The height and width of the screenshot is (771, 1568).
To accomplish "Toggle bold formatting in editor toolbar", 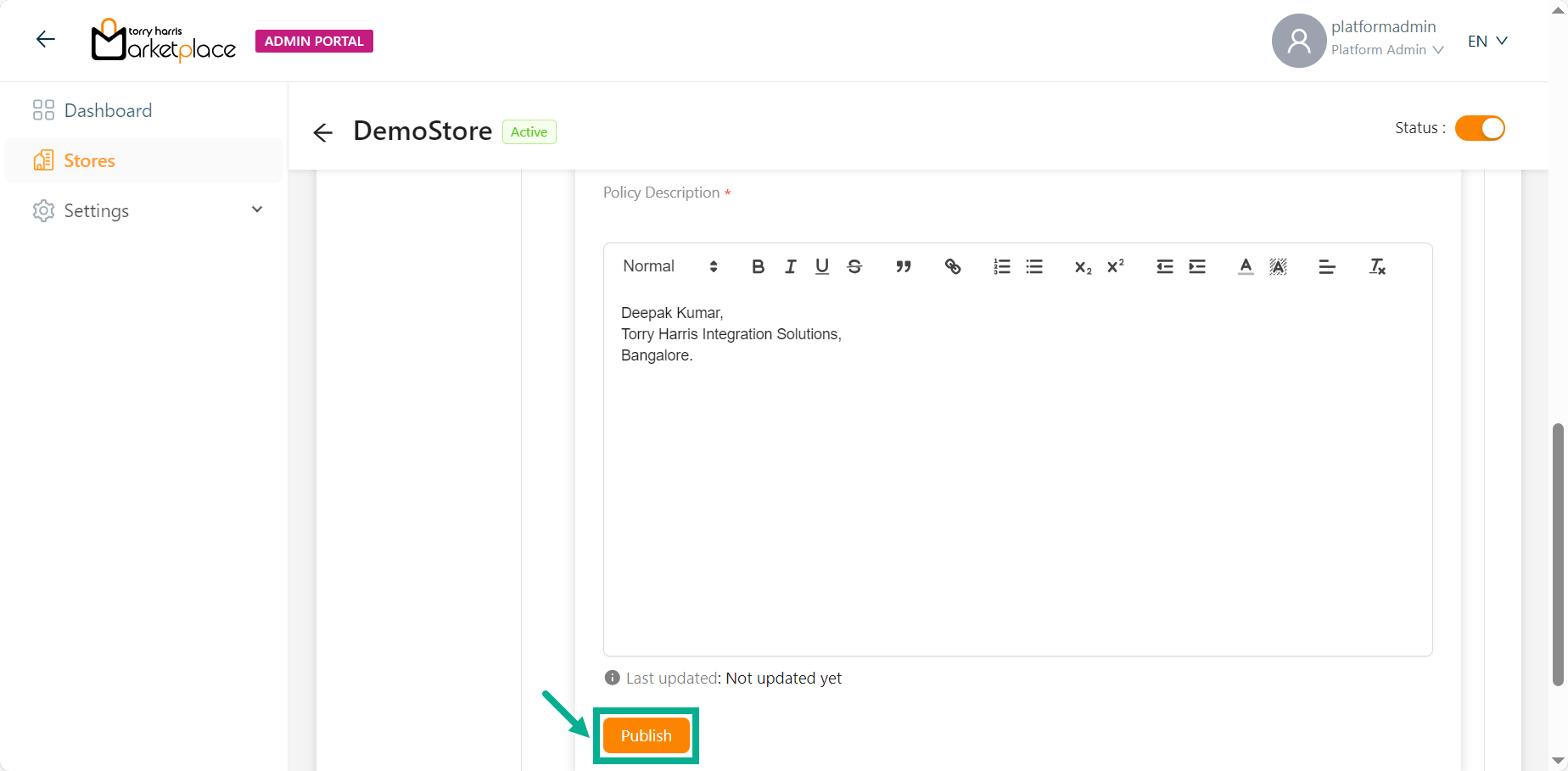I will point(758,267).
